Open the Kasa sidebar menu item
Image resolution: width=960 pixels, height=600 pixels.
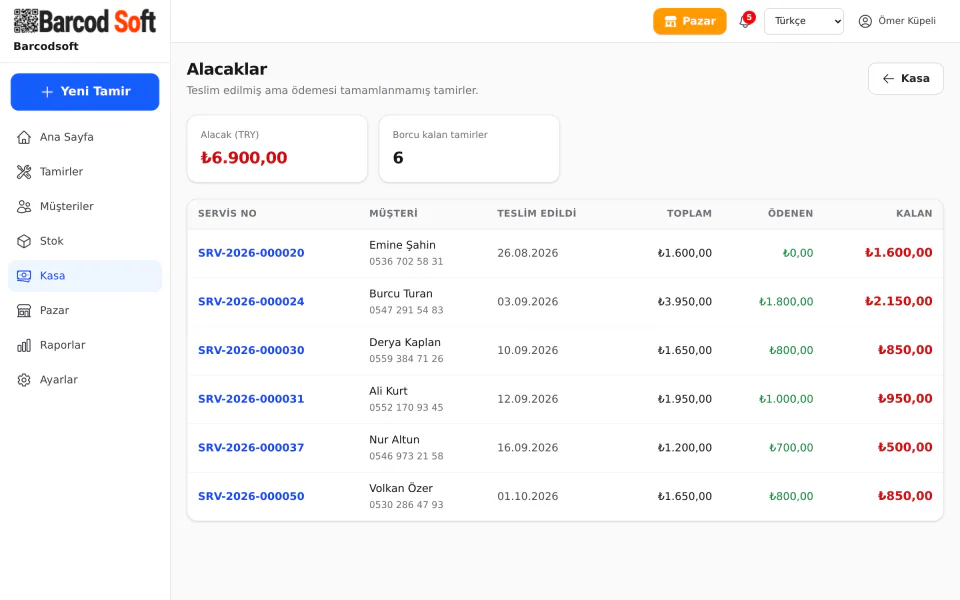click(x=85, y=276)
